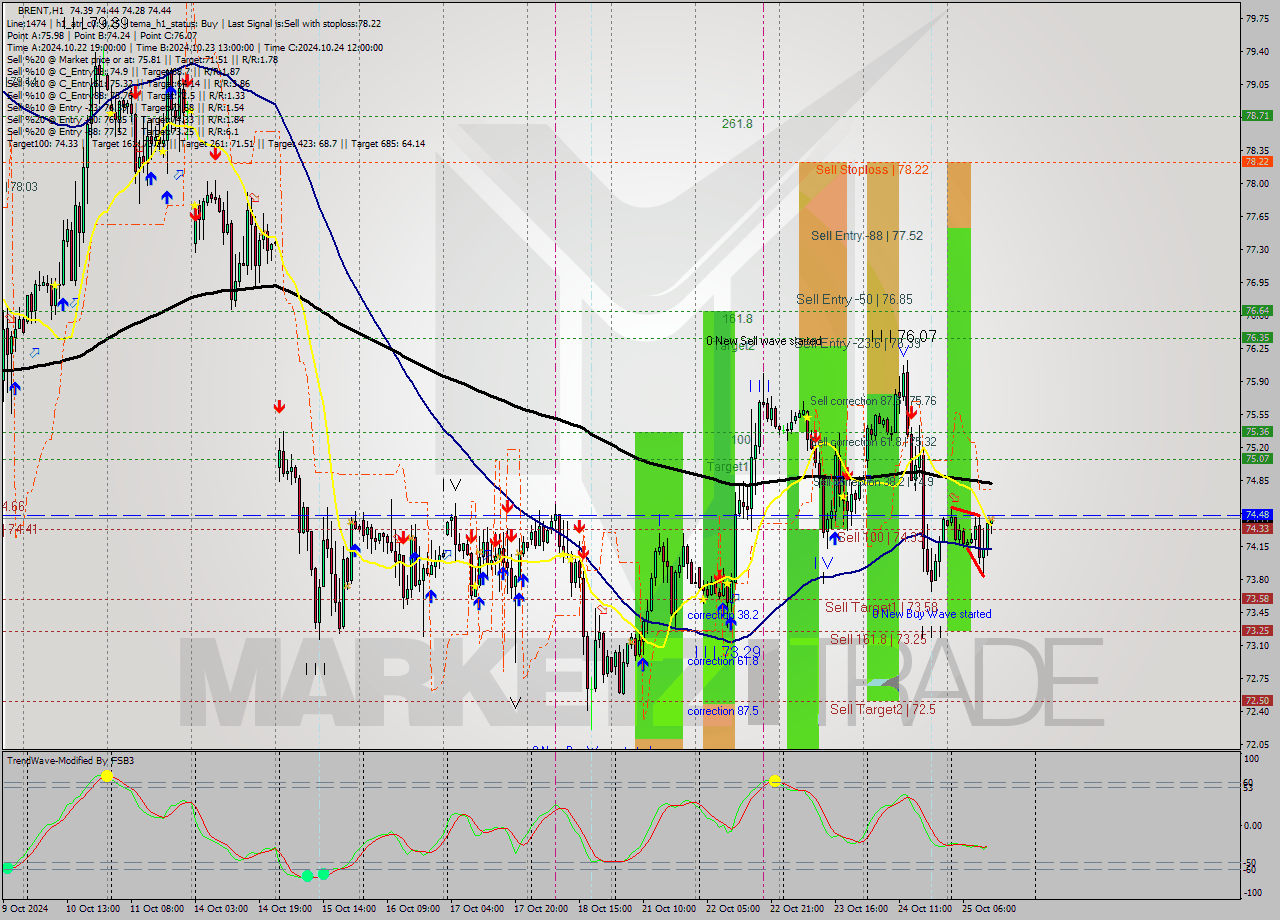The height and width of the screenshot is (920, 1280).
Task: Click the green '261.8' Fibonacci label
Action: (737, 124)
